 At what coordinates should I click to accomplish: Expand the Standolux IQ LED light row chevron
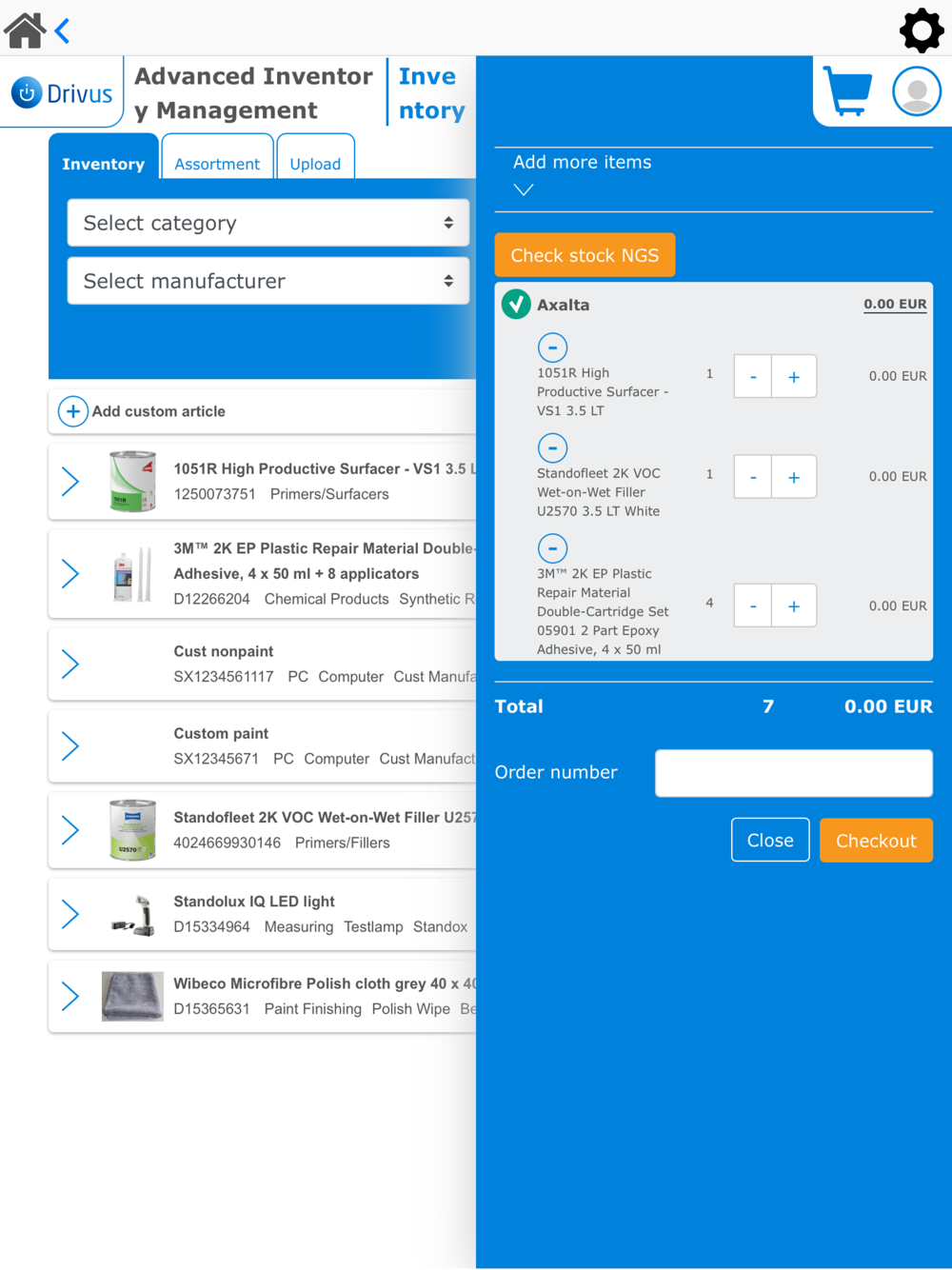tap(70, 914)
